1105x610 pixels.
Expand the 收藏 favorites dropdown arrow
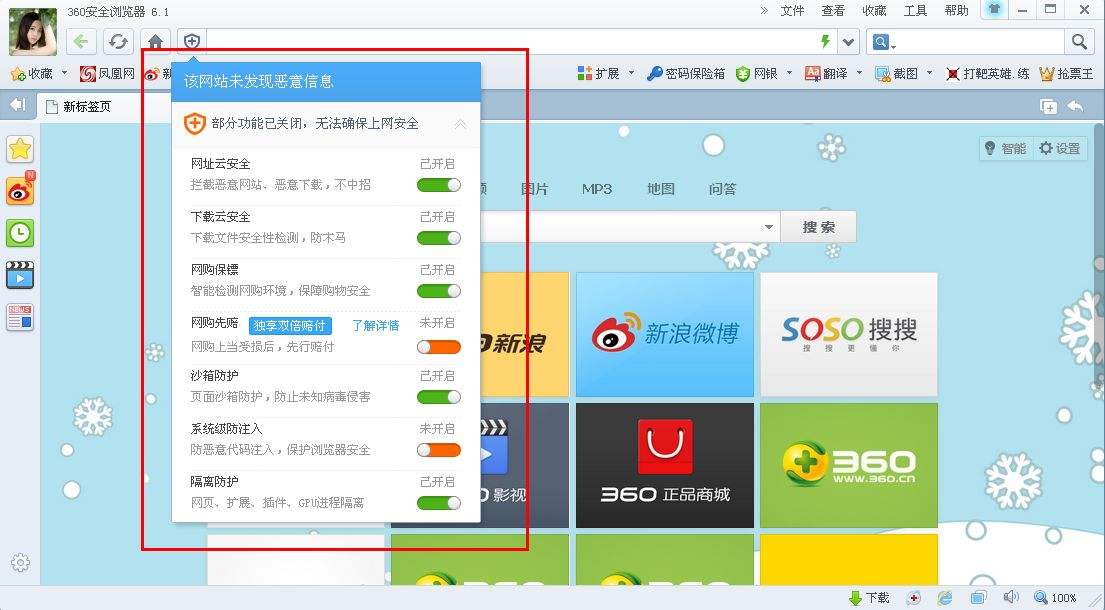64,73
